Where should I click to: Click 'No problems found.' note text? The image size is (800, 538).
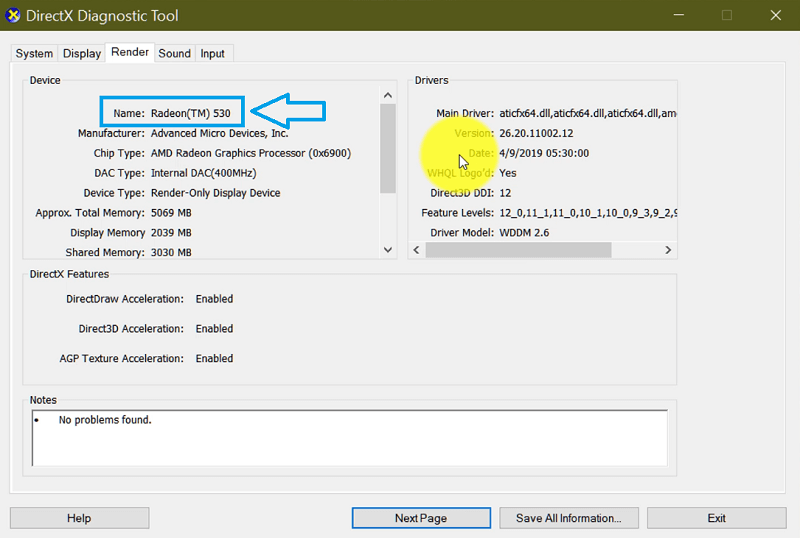pos(105,420)
